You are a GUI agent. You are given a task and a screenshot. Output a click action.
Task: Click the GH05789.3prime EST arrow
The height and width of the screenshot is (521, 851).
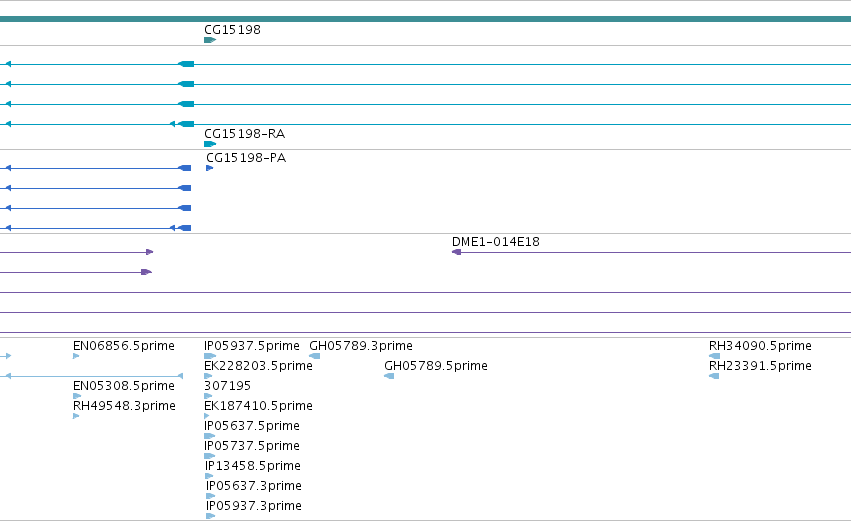(314, 357)
